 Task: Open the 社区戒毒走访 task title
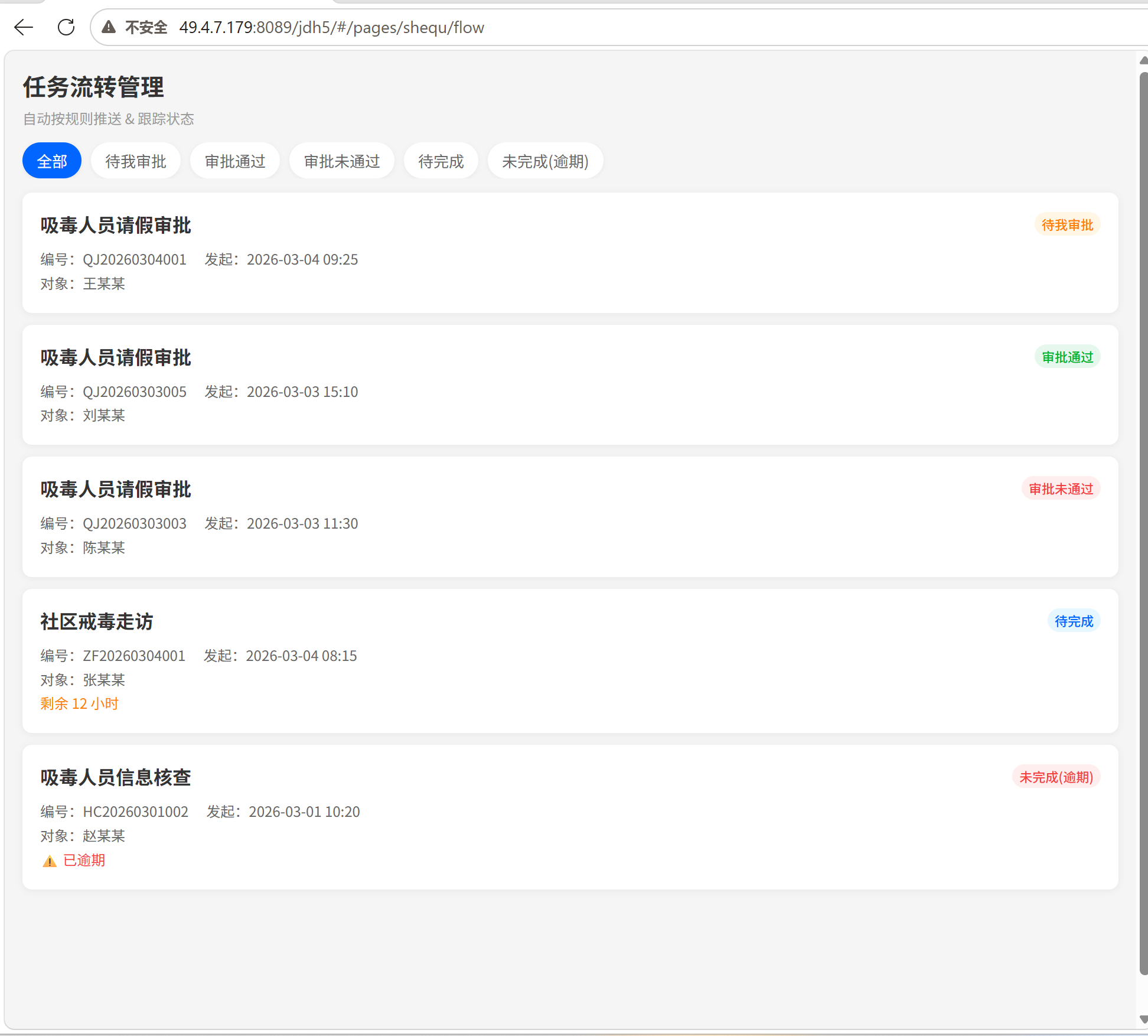pyautogui.click(x=97, y=621)
